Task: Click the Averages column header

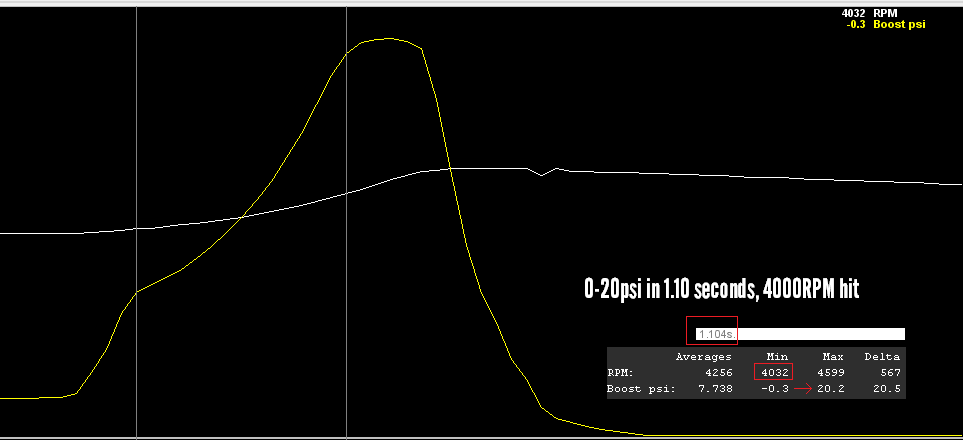Action: pyautogui.click(x=706, y=356)
